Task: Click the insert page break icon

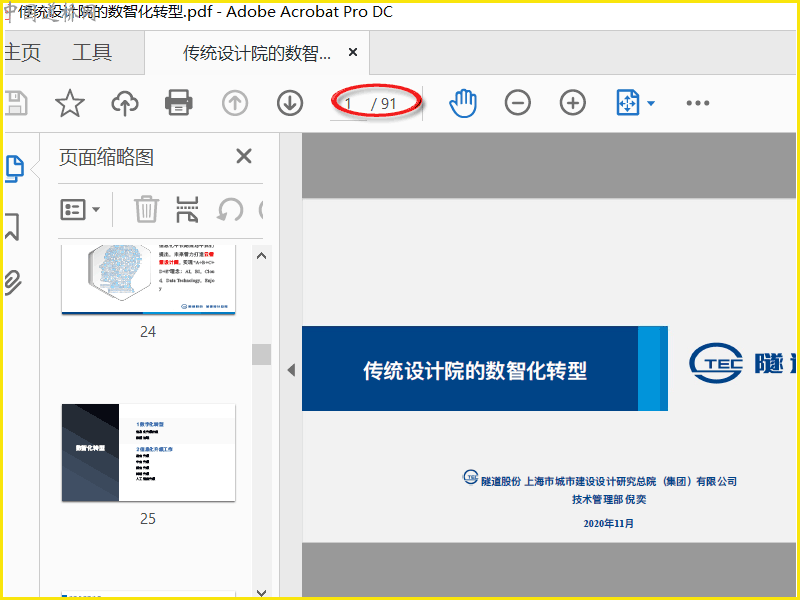Action: 187,209
